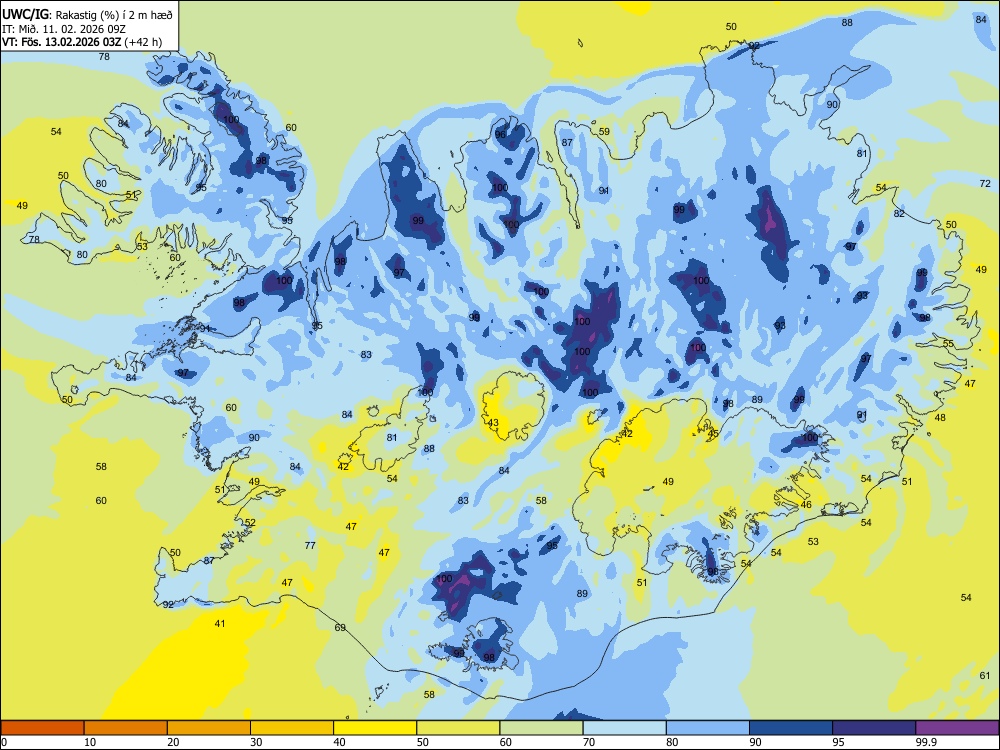Click the map value '82' on the northeast coast

tap(899, 214)
